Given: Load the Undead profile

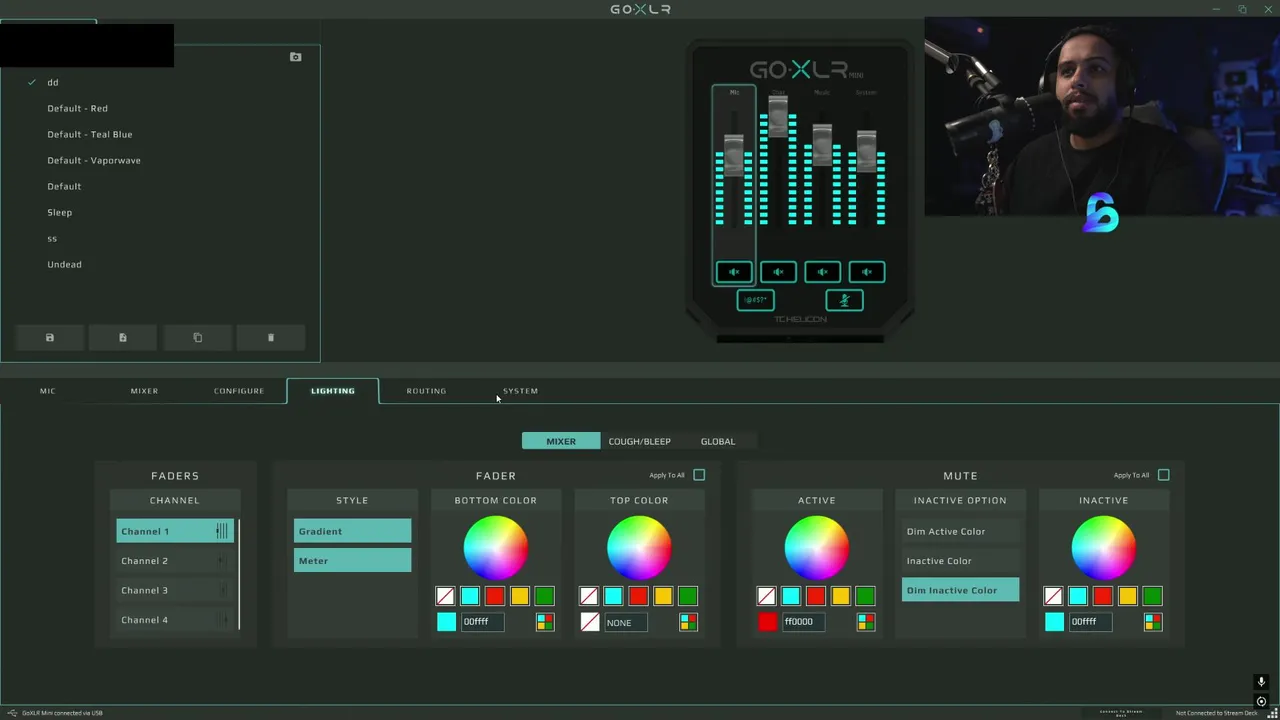Looking at the screenshot, I should [64, 264].
